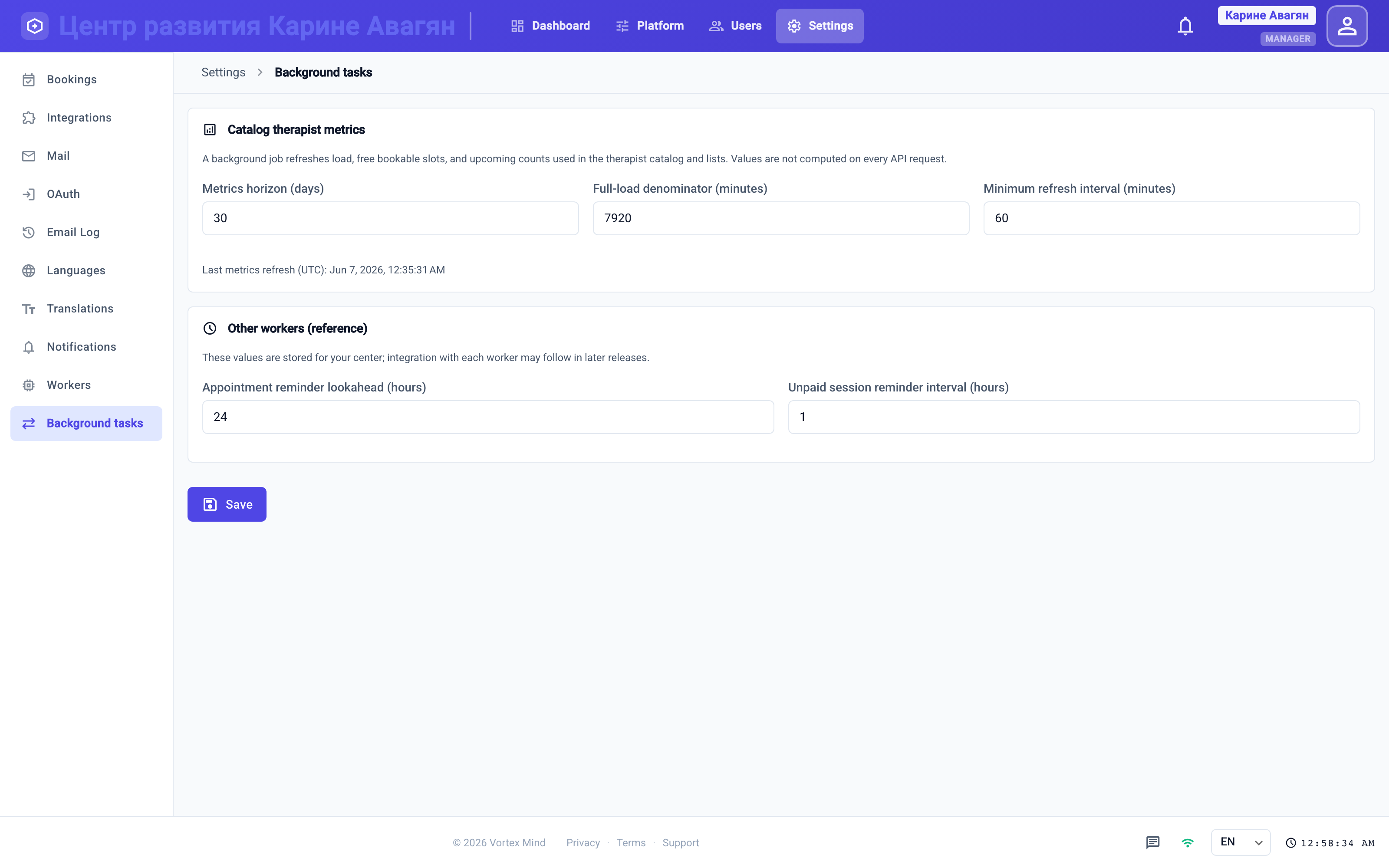Image resolution: width=1389 pixels, height=868 pixels.
Task: Click the Dashboard grid icon
Action: 517,26
